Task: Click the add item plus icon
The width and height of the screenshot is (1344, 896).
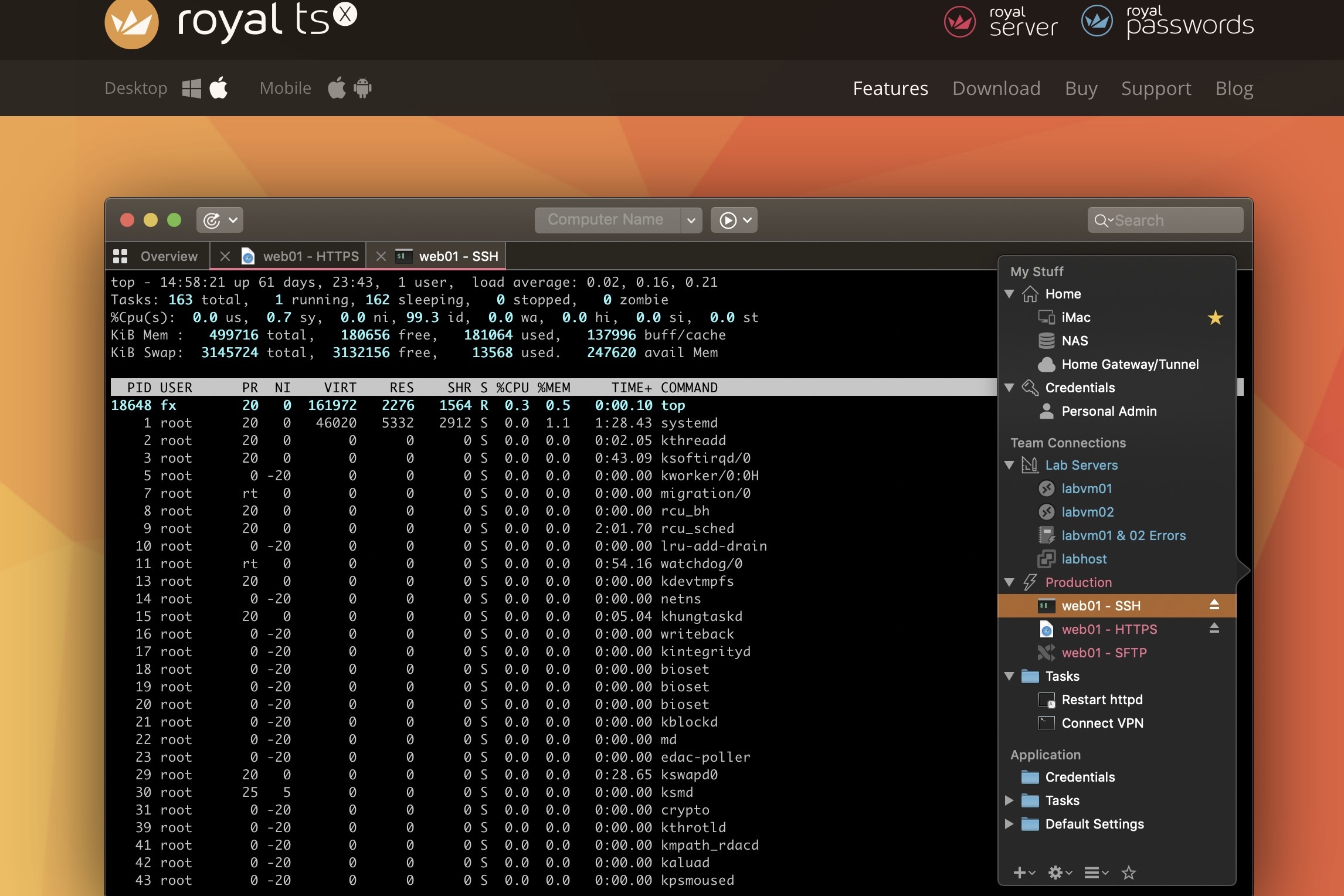Action: coord(1019,873)
